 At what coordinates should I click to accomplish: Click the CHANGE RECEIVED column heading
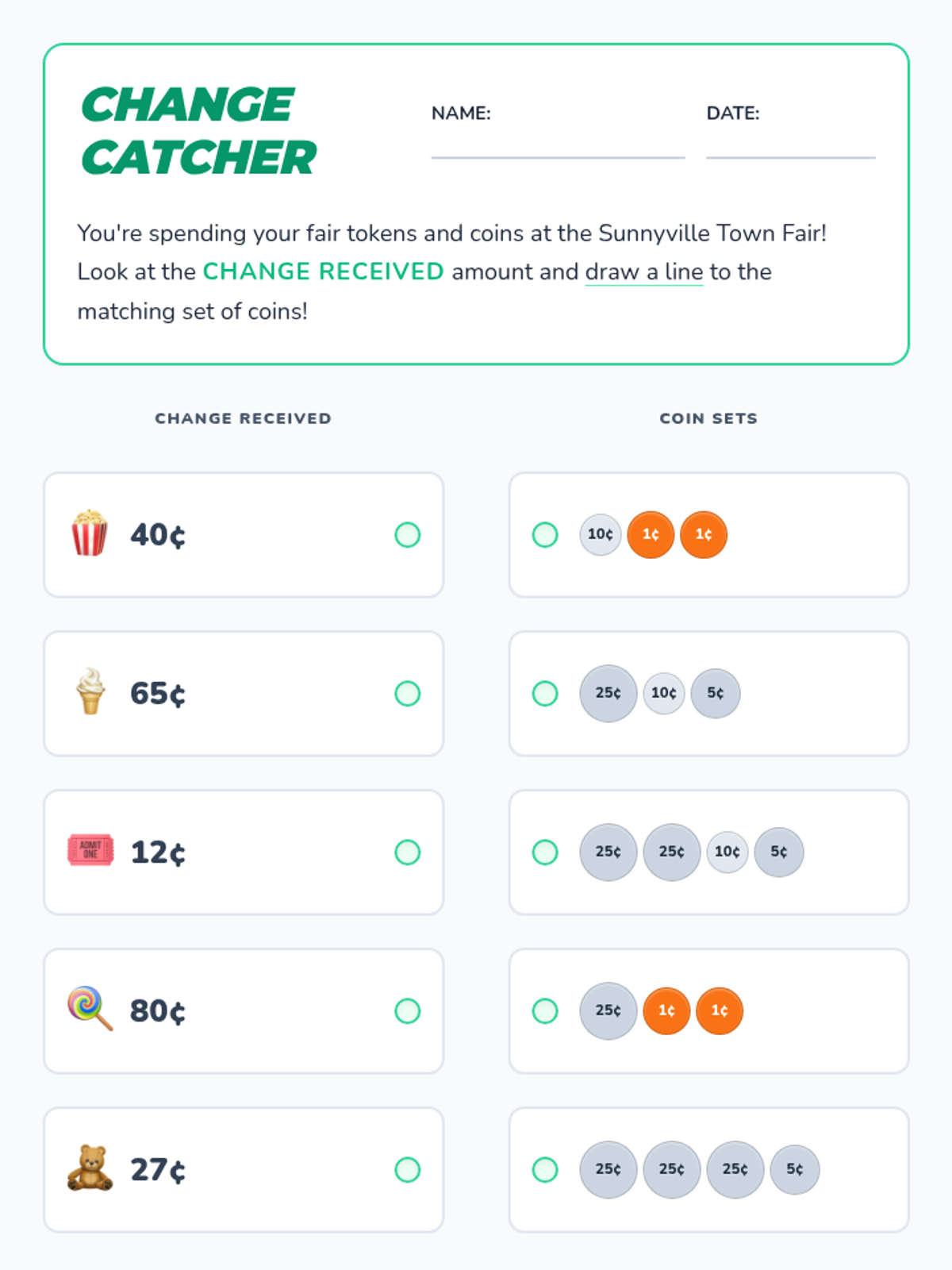pos(244,418)
